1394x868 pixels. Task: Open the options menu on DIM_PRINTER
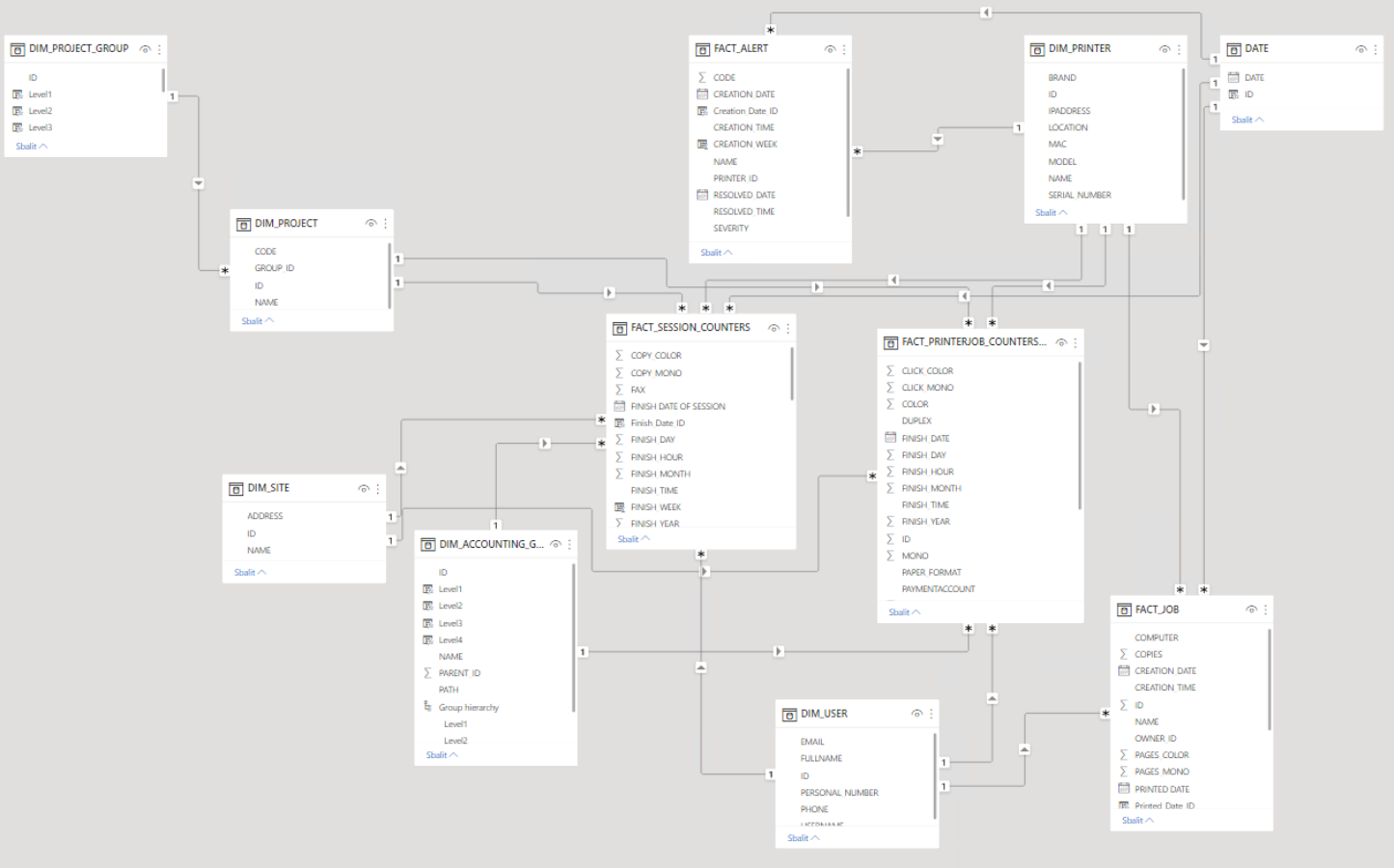coord(1178,48)
